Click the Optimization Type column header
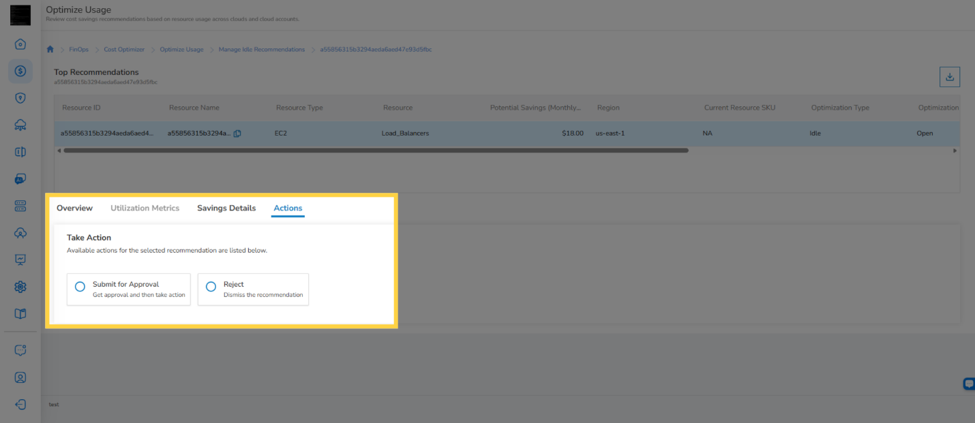This screenshot has height=423, width=975. pos(840,108)
